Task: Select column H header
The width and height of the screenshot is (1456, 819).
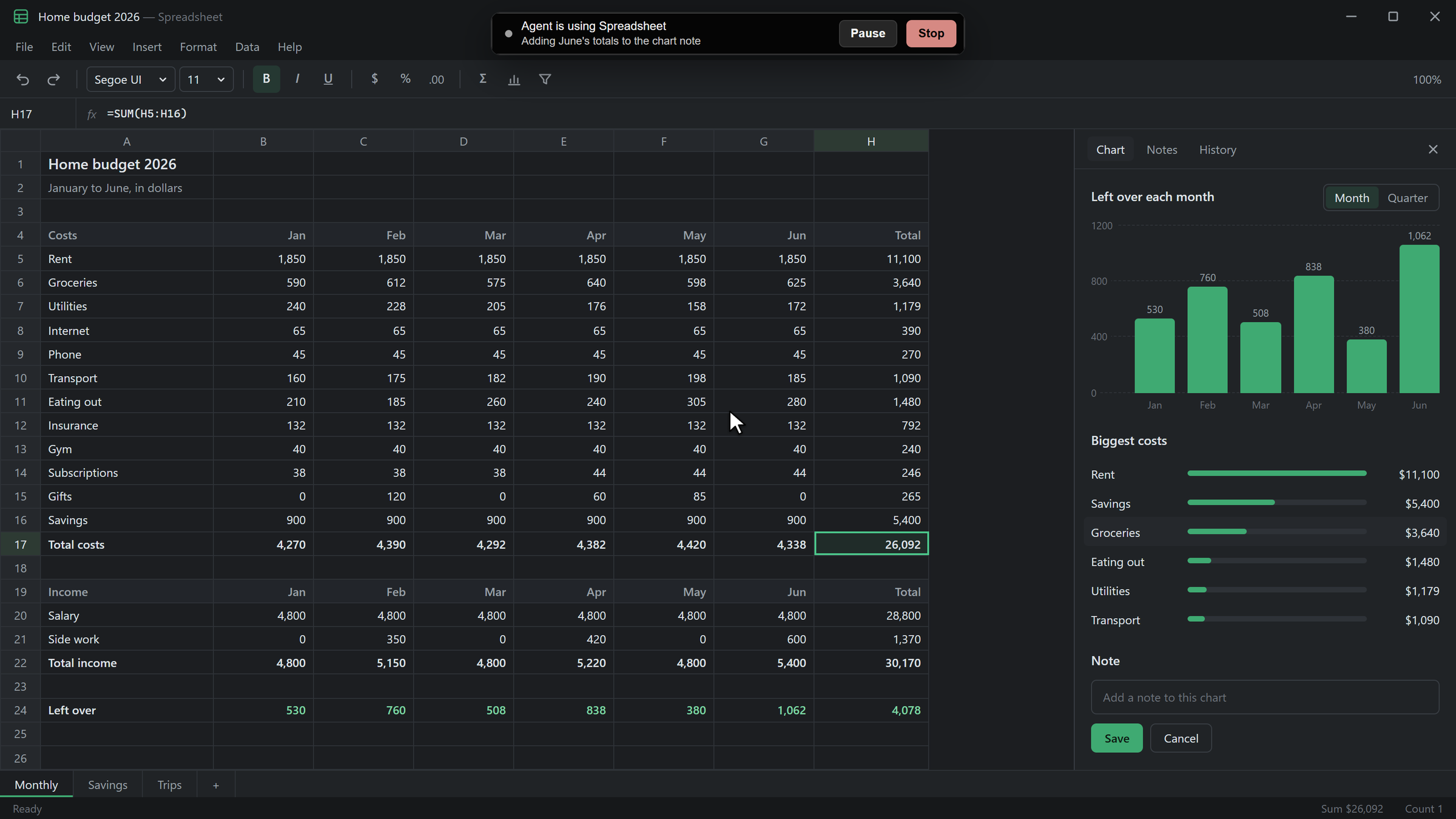Action: click(871, 141)
